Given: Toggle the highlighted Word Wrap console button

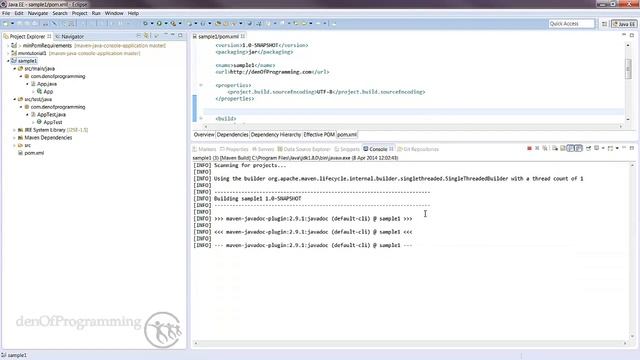Looking at the screenshot, I should pyautogui.click(x=571, y=148).
